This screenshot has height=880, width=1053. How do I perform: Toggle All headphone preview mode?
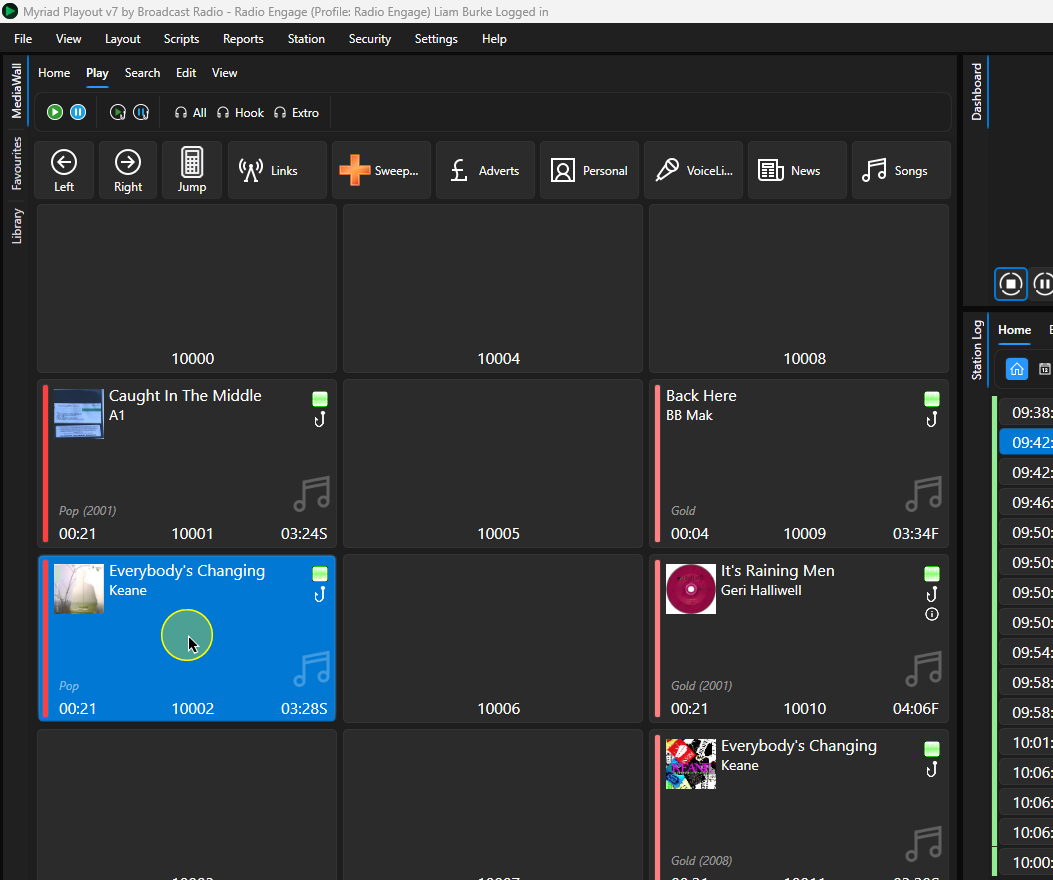tap(190, 113)
